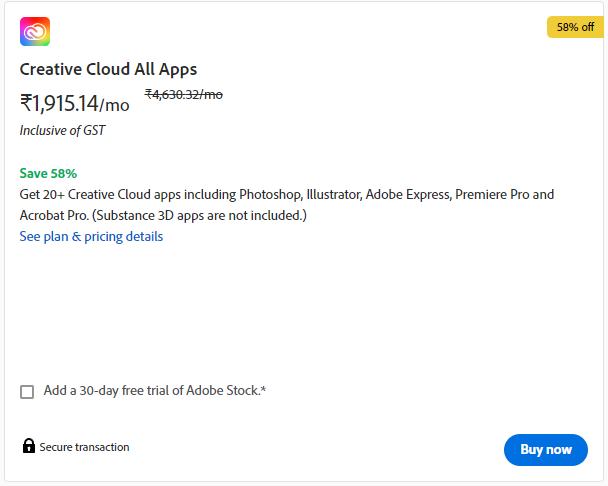Click the word Illustrator in the description
The width and height of the screenshot is (608, 486).
(x=334, y=194)
